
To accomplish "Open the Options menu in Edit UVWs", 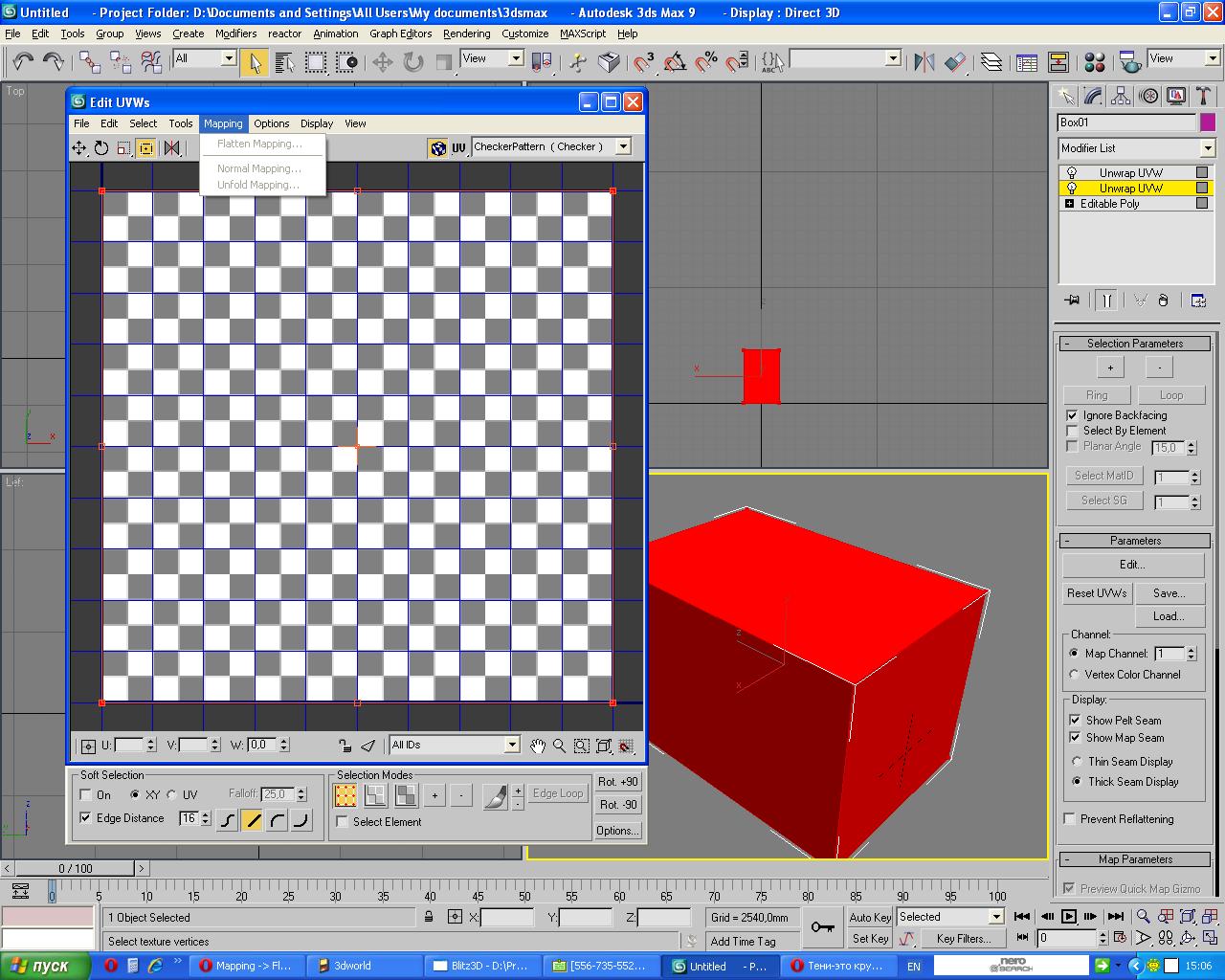I will click(x=271, y=123).
